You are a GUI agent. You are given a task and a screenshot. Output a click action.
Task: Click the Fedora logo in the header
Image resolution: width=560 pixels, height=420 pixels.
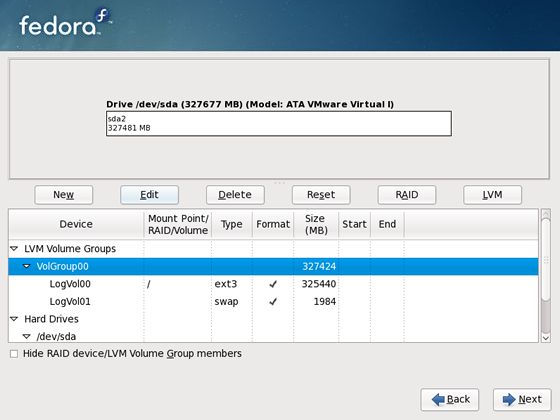pyautogui.click(x=65, y=23)
